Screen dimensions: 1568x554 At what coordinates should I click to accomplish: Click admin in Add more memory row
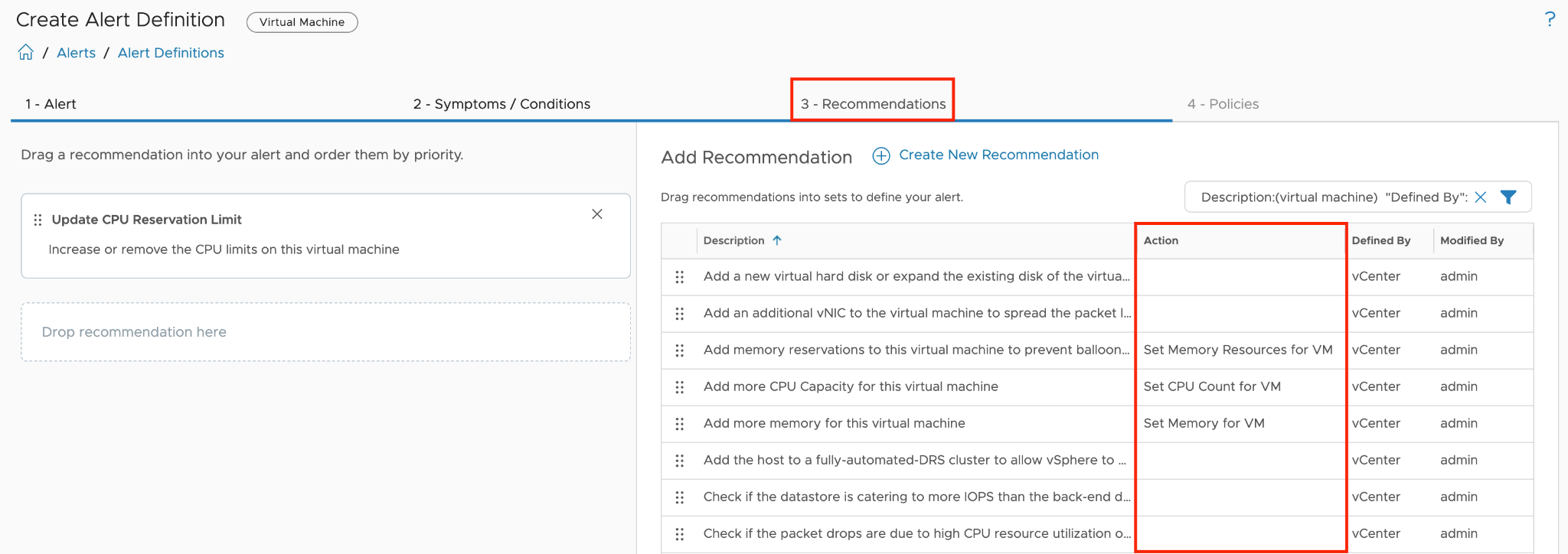point(1459,423)
